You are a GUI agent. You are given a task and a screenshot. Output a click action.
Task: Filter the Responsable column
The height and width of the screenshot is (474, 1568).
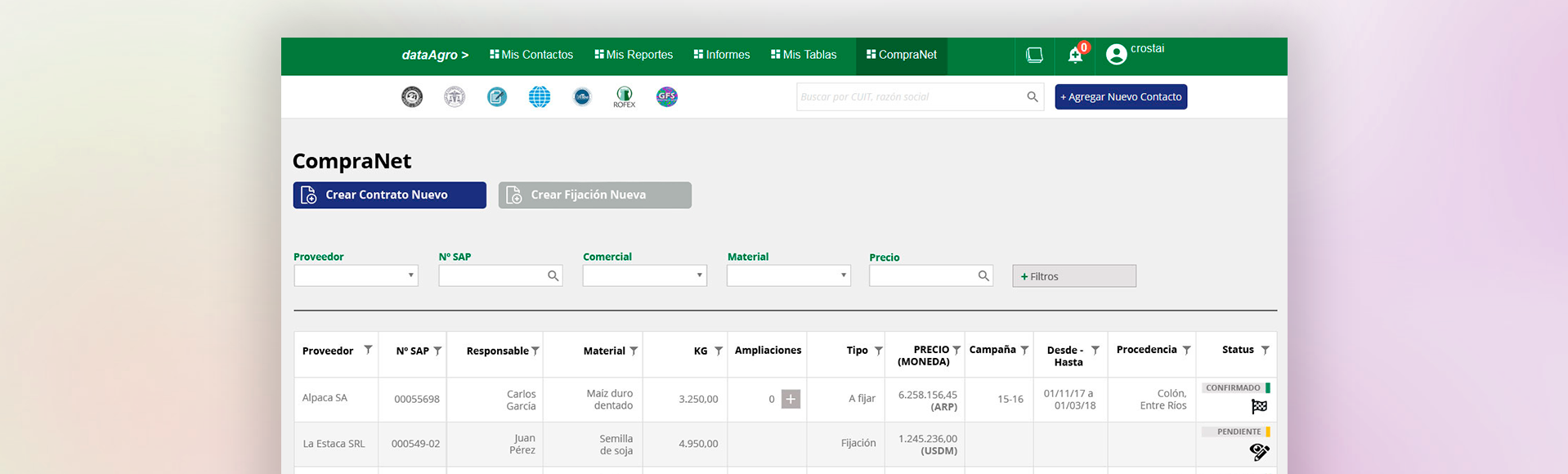point(535,351)
